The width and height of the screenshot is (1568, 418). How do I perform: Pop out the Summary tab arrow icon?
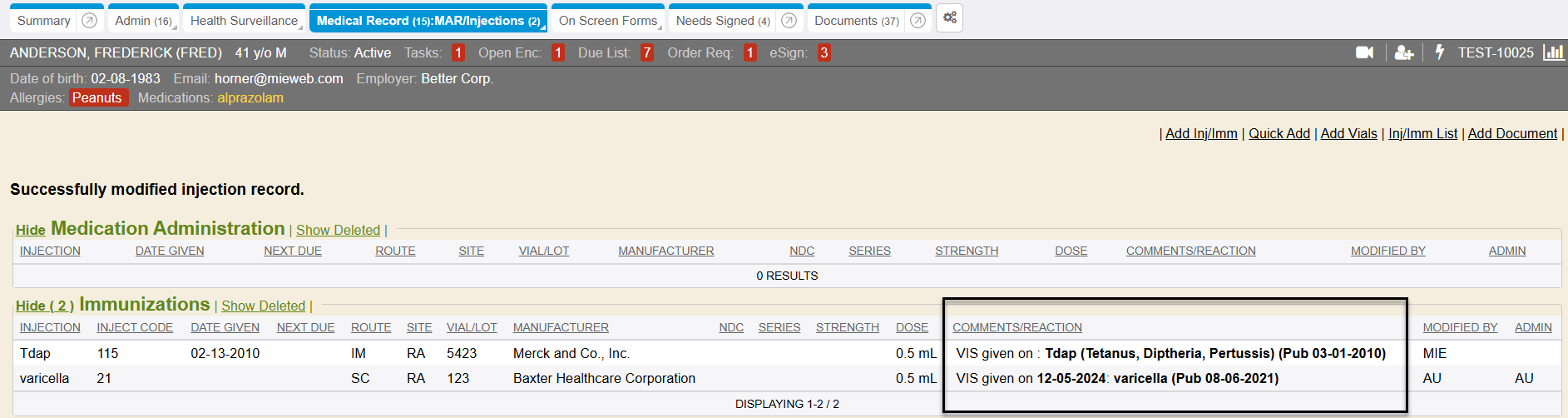[90, 21]
